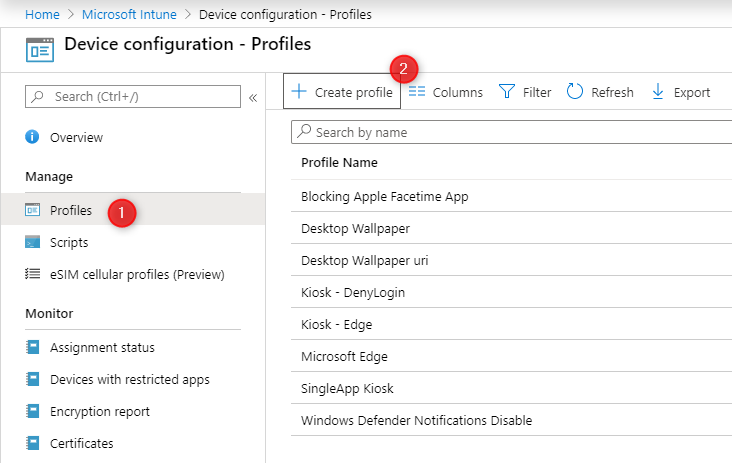Click the Columns grid icon

pyautogui.click(x=417, y=91)
